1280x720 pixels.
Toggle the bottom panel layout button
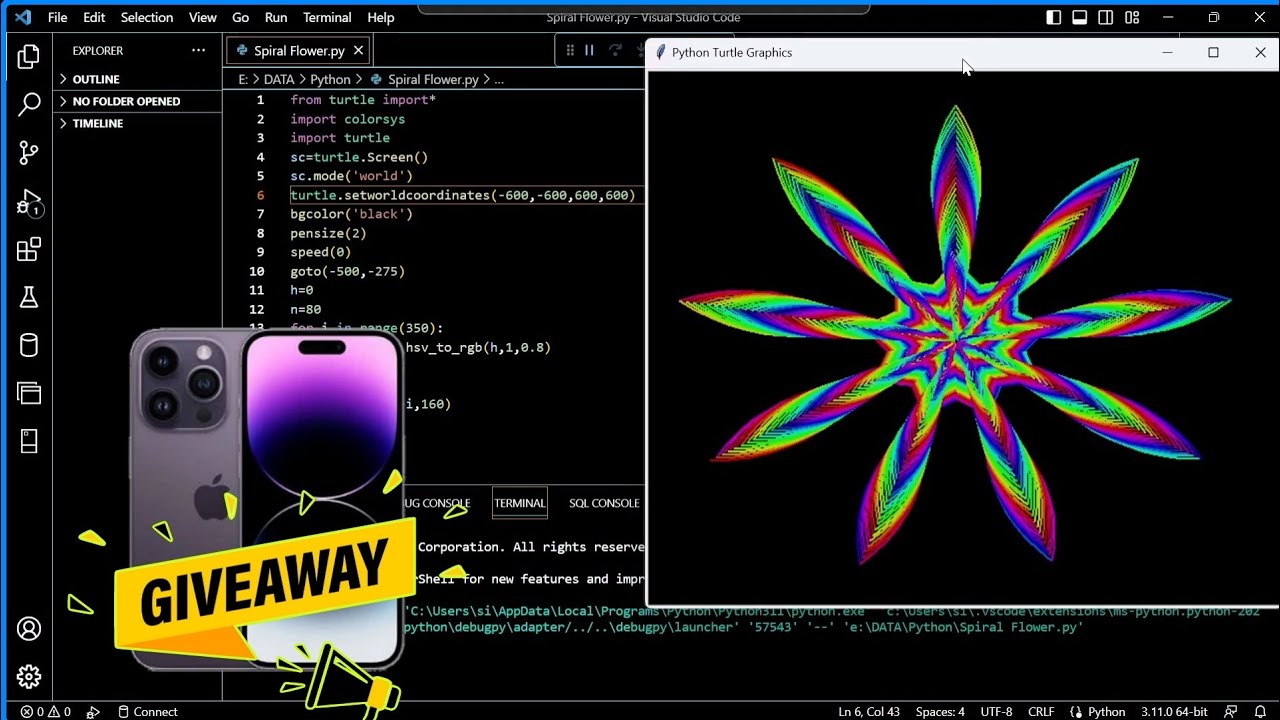click(x=1080, y=17)
